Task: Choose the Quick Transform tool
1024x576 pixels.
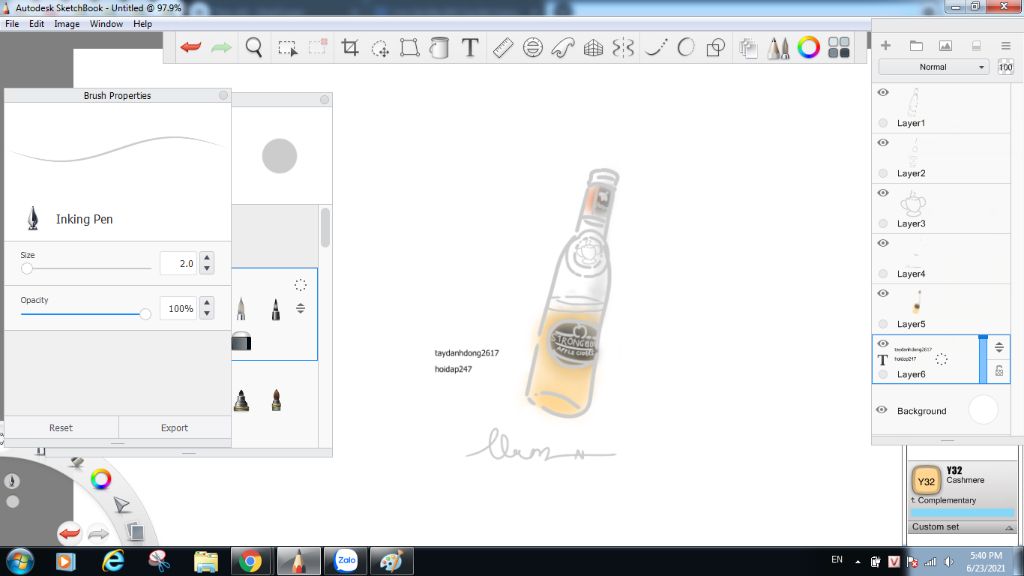Action: point(380,48)
